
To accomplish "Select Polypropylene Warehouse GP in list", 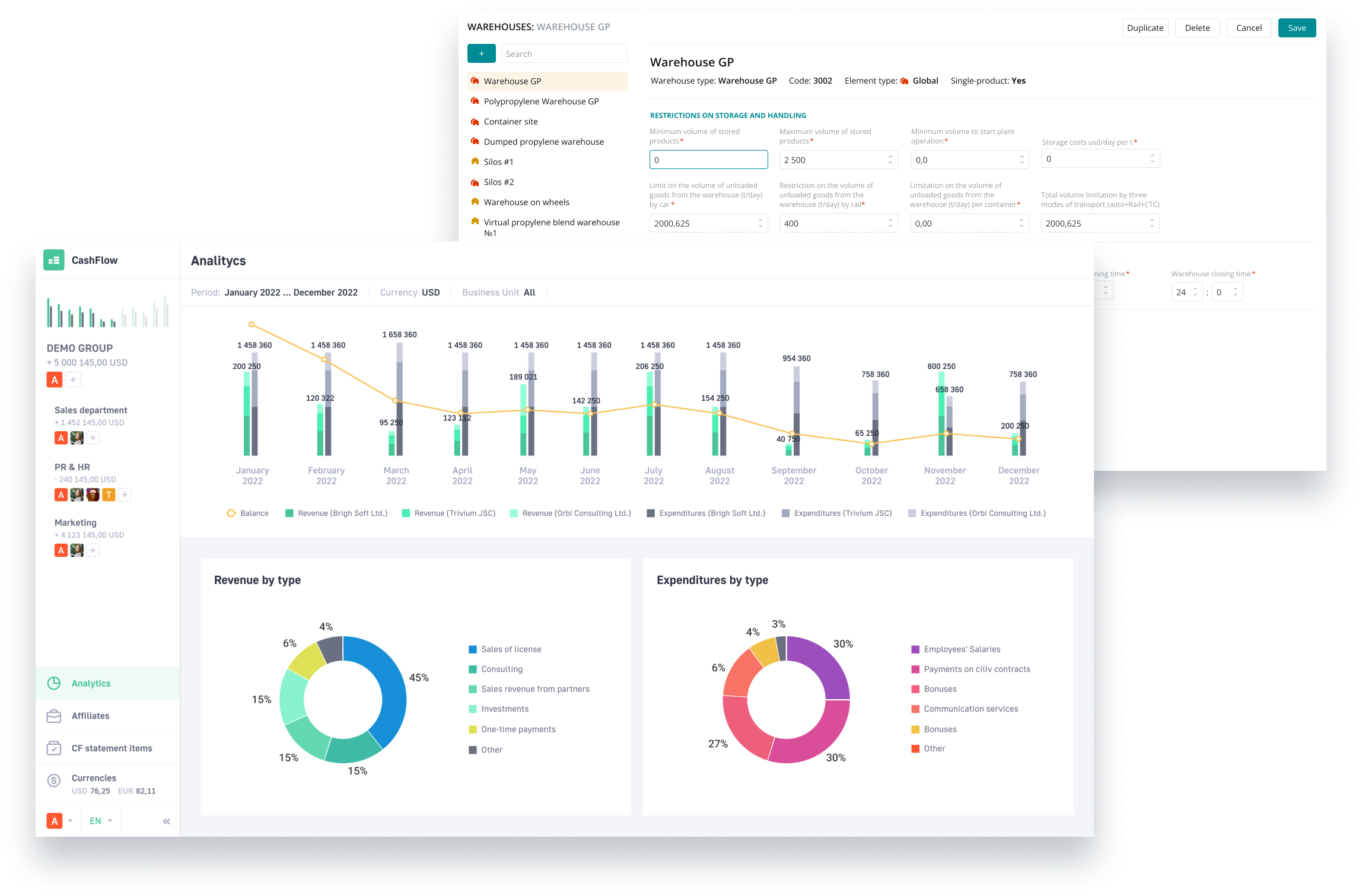I will point(541,101).
